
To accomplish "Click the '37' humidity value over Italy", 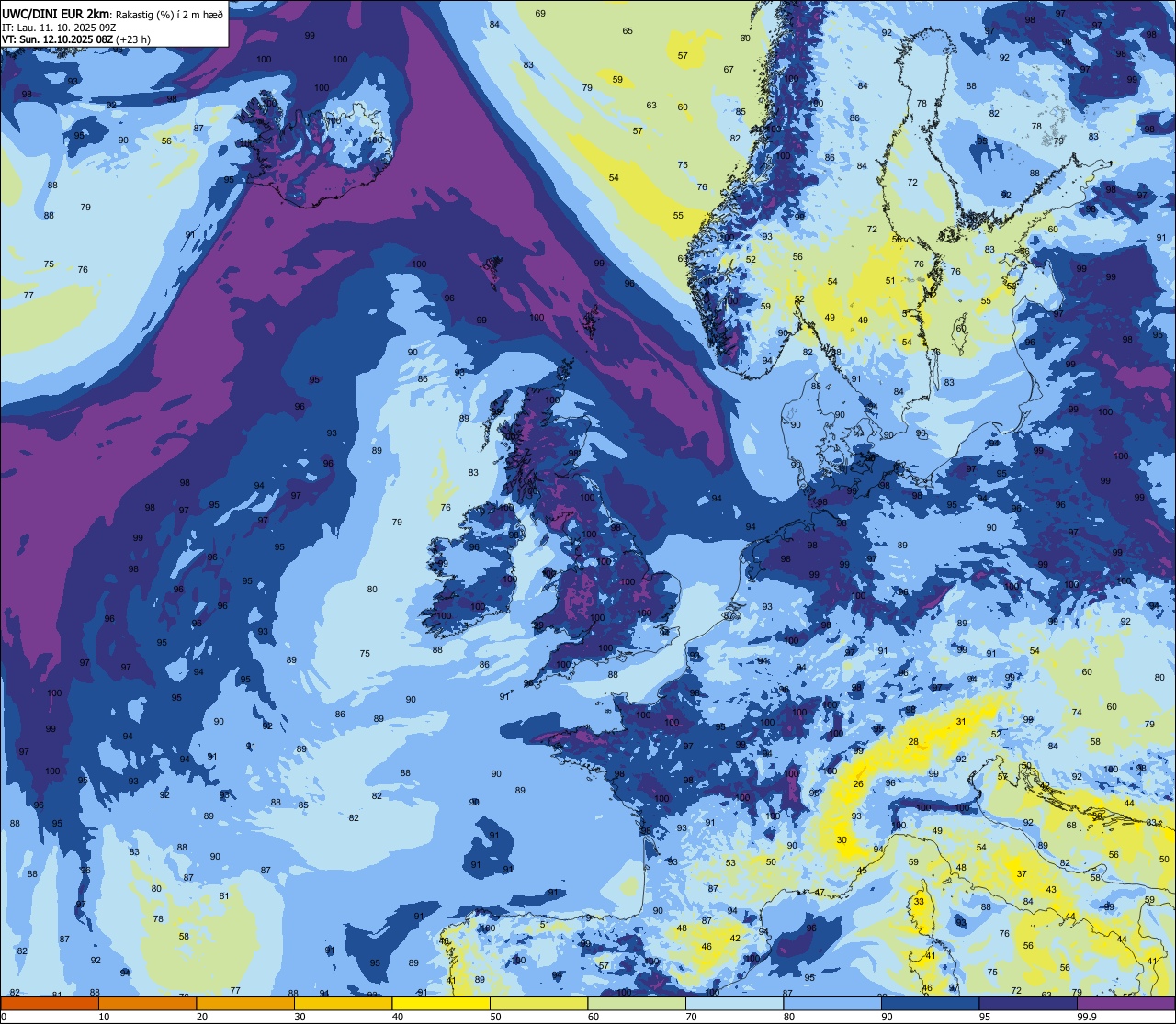I will [x=1022, y=873].
